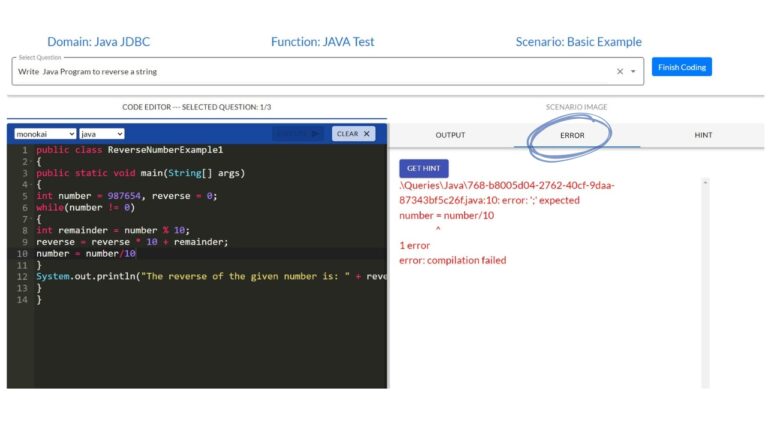768x432 pixels.
Task: Select the CODE EDITOR panel tab
Action: [196, 107]
